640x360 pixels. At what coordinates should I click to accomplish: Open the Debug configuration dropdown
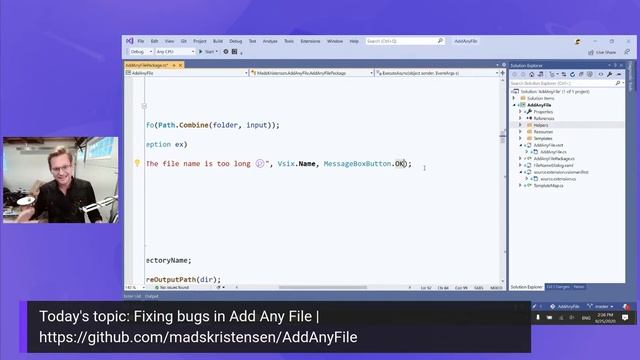point(141,52)
